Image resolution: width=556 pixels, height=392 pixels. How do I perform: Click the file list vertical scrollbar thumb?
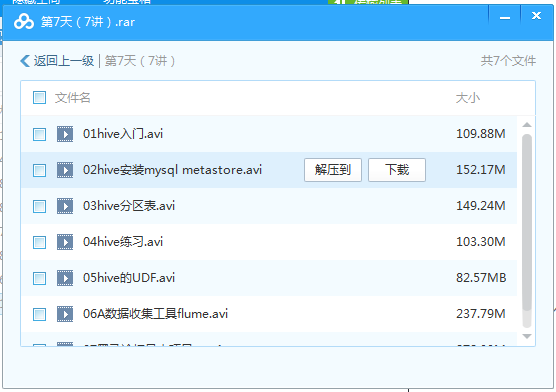pos(527,222)
